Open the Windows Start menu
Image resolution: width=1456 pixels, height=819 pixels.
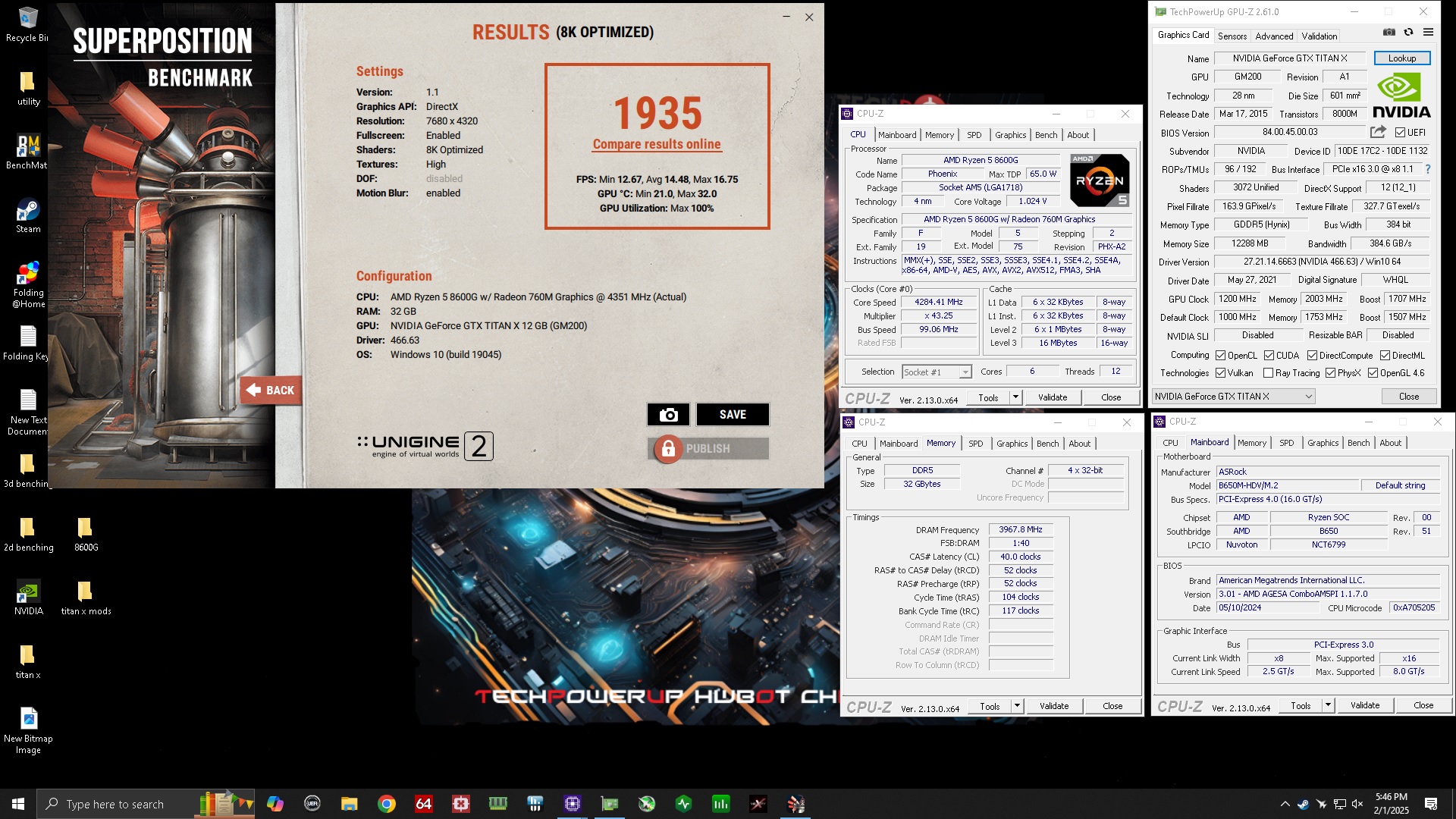(x=18, y=804)
